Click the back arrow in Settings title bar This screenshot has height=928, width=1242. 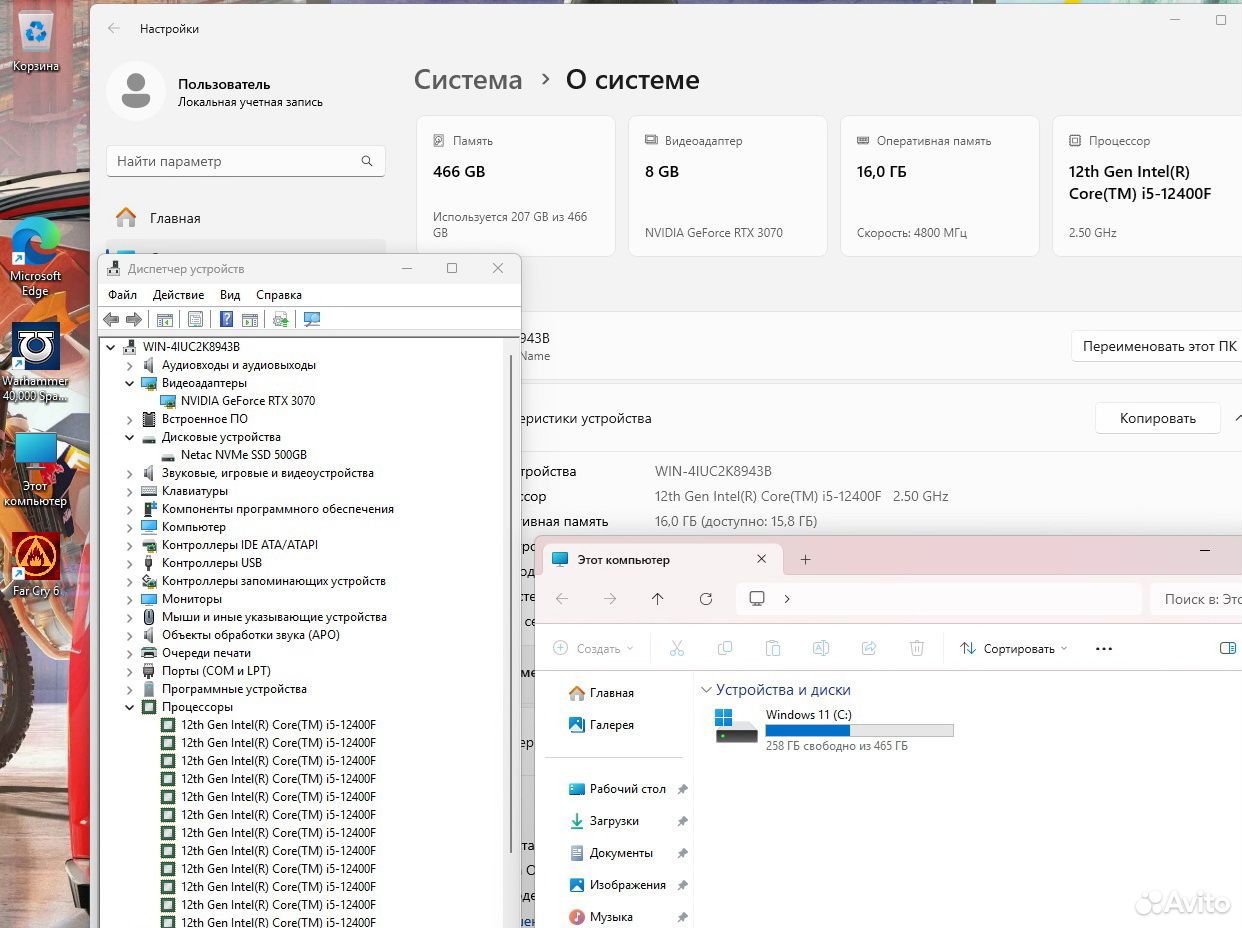(x=114, y=29)
